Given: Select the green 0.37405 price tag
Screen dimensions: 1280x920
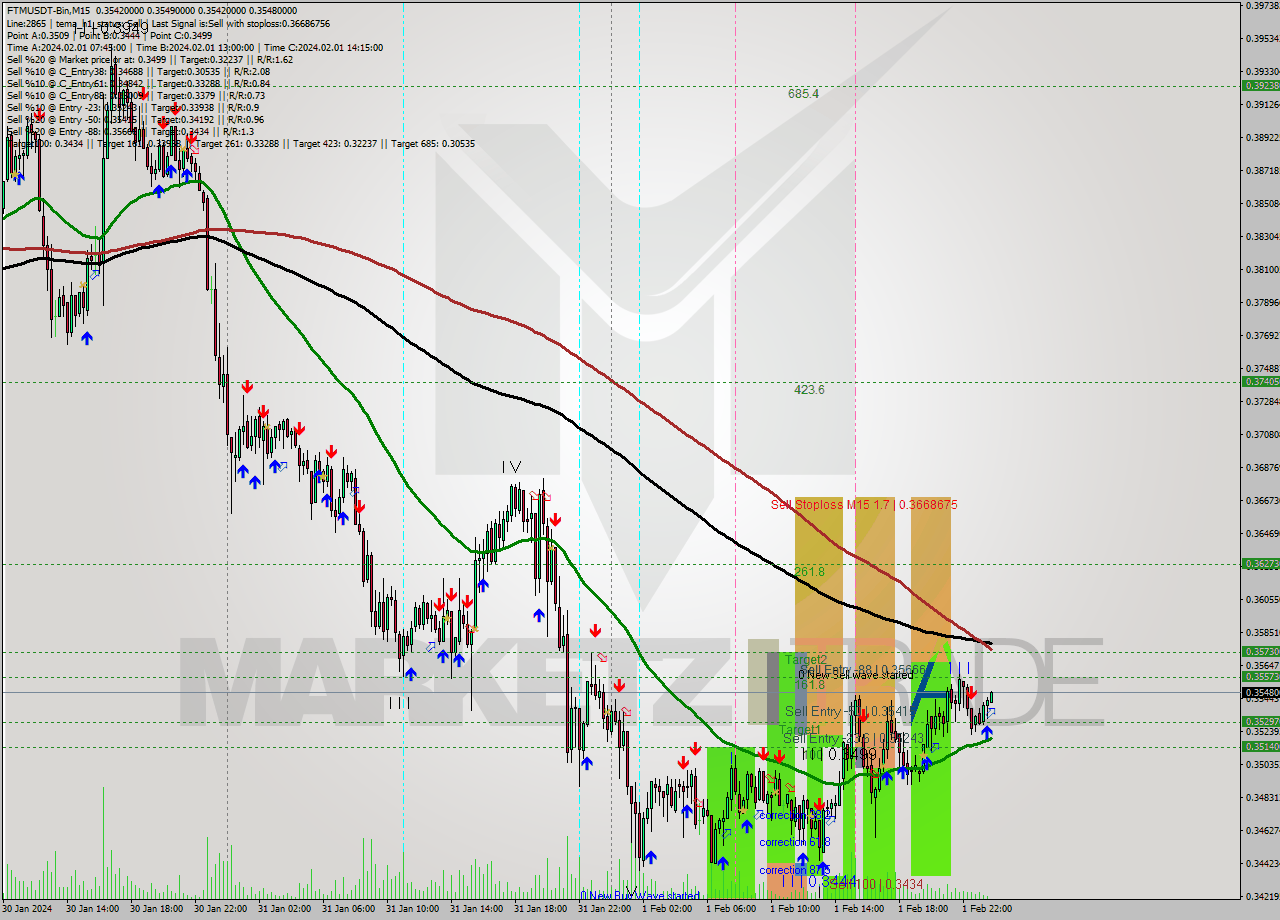Looking at the screenshot, I should tap(1259, 381).
